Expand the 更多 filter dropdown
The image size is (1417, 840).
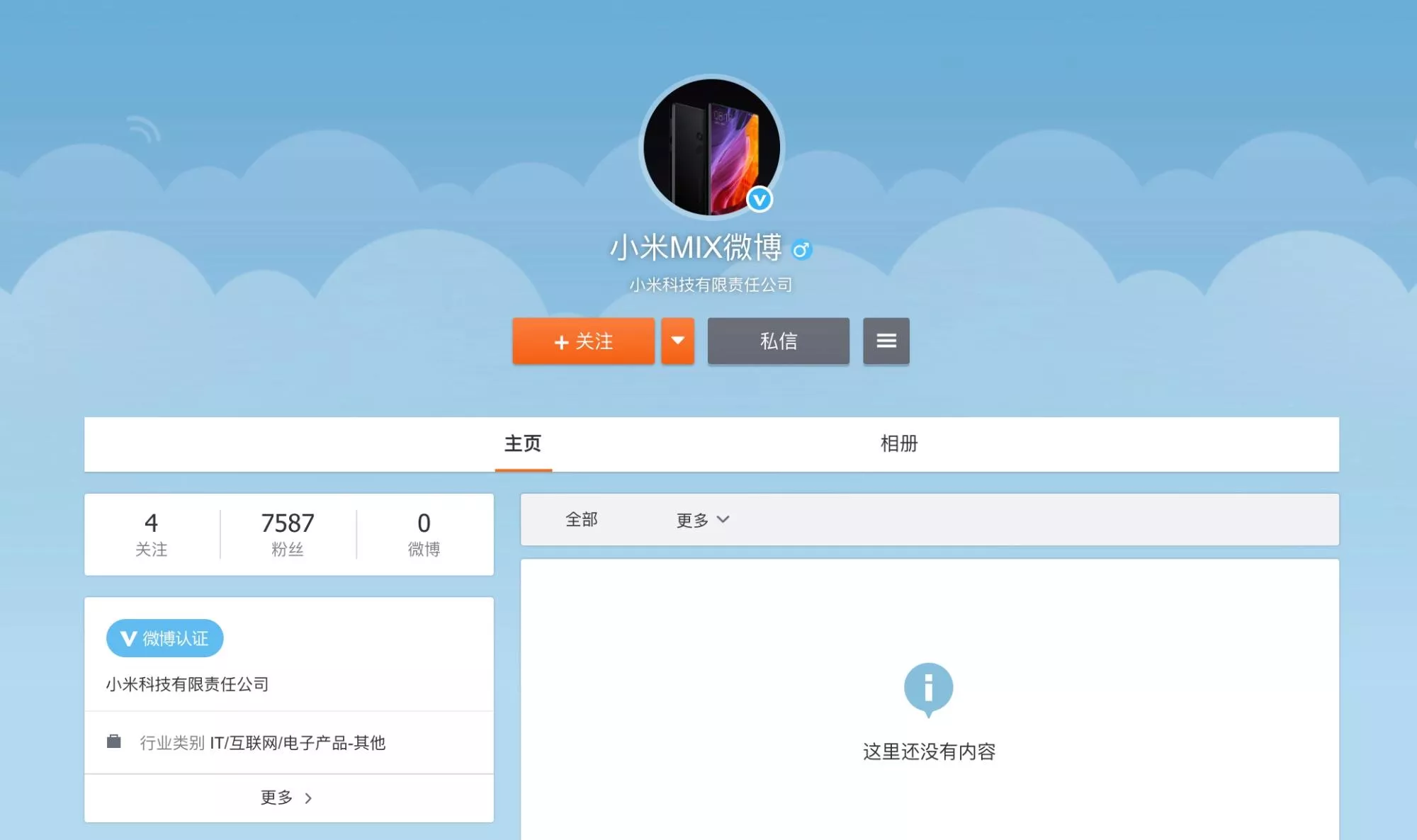(x=703, y=520)
